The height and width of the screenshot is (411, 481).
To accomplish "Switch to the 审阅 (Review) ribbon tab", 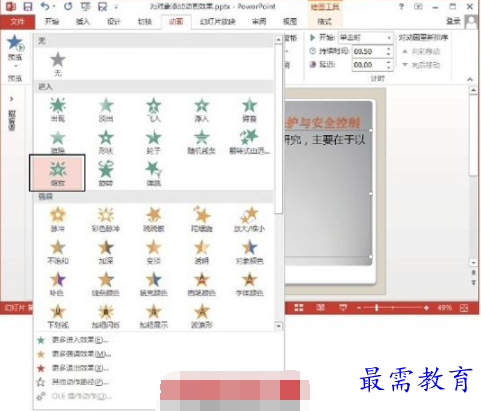I will (259, 22).
